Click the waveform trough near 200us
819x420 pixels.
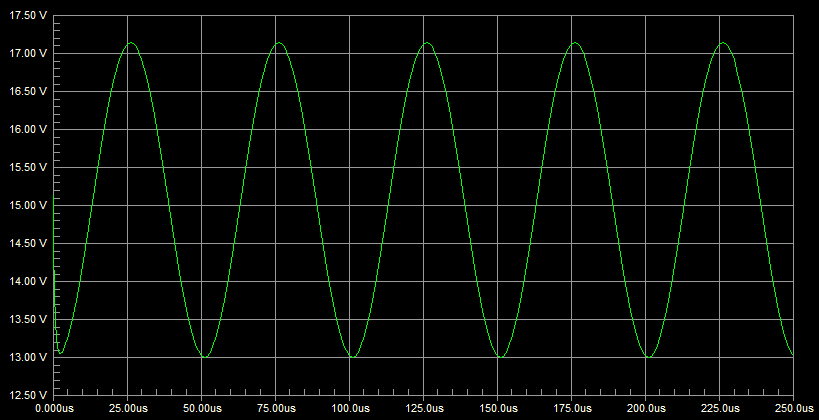coord(649,357)
